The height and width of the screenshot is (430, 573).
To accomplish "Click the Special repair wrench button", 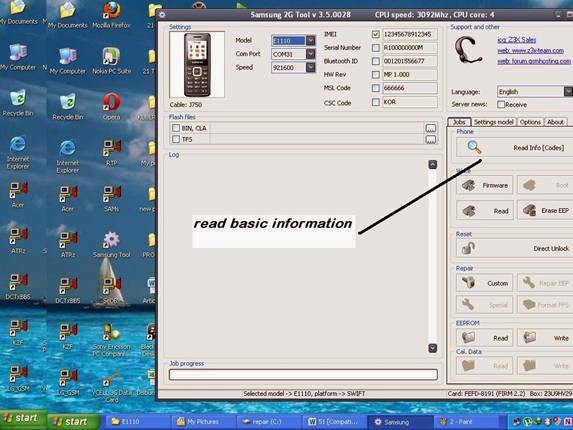I will [x=485, y=305].
